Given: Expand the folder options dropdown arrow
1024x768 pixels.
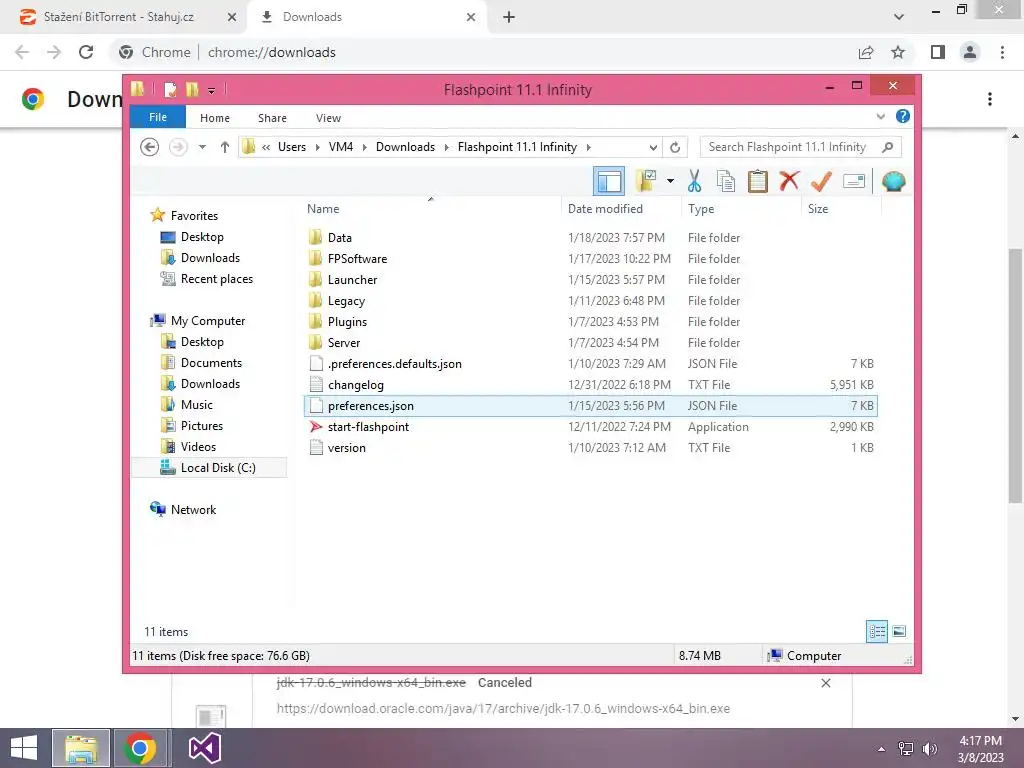Looking at the screenshot, I should [x=670, y=181].
